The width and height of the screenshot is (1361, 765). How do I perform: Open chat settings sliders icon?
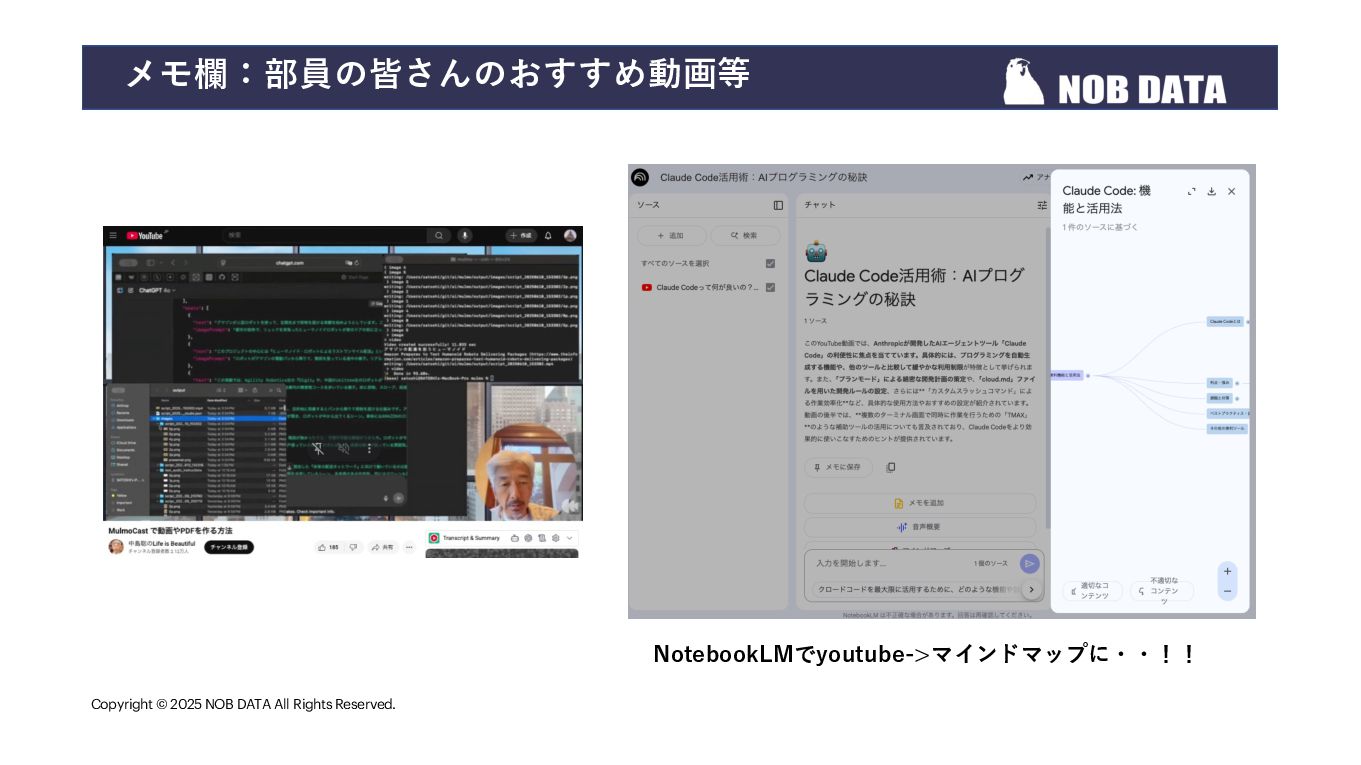tap(1042, 205)
